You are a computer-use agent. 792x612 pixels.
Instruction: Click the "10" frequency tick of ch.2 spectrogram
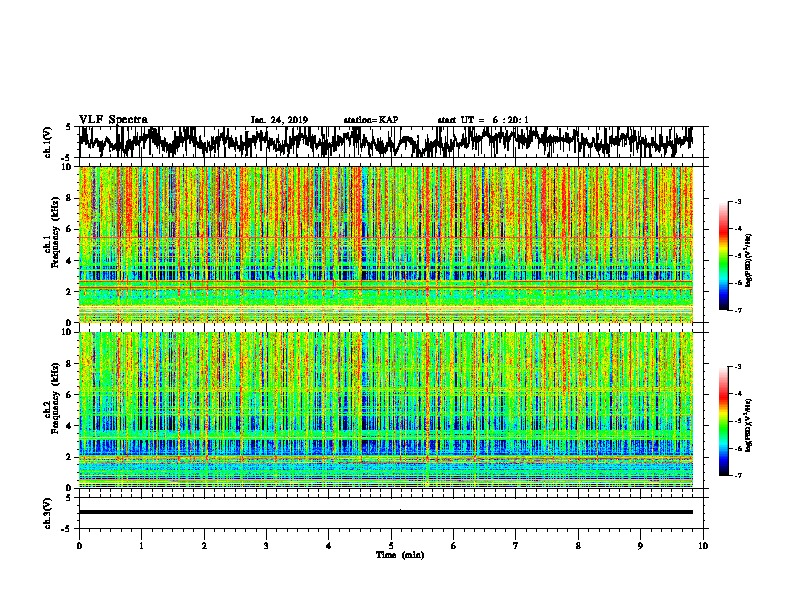coord(67,332)
